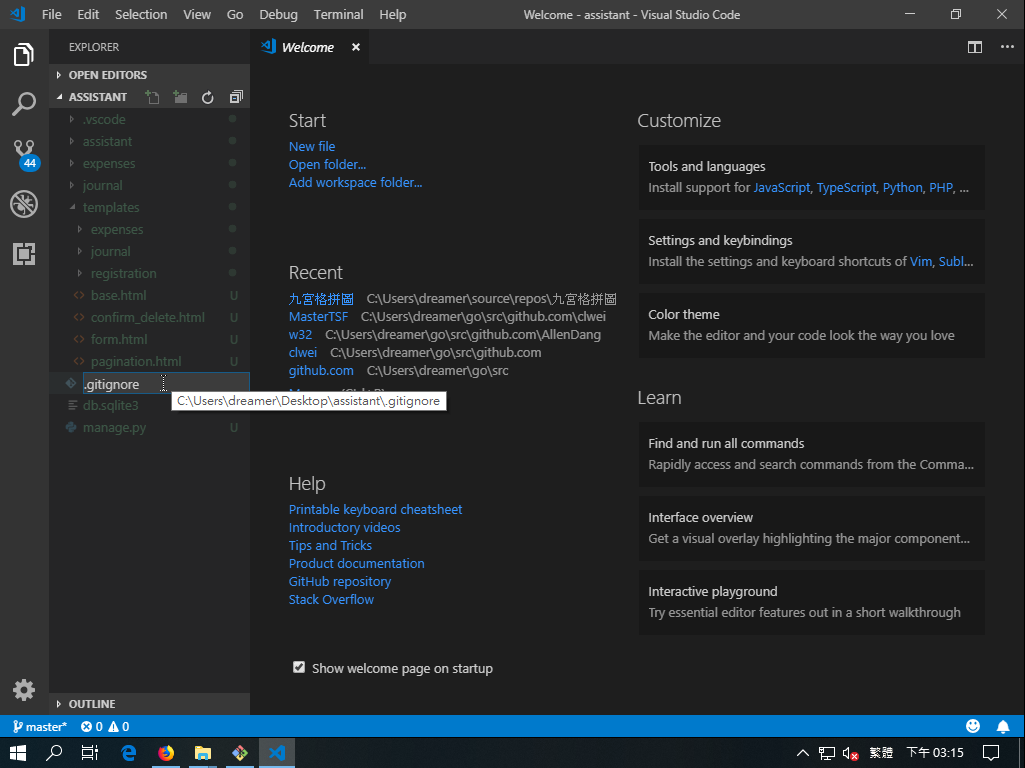This screenshot has width=1025, height=768.
Task: Collapse the templates folder
Action: pos(111,208)
